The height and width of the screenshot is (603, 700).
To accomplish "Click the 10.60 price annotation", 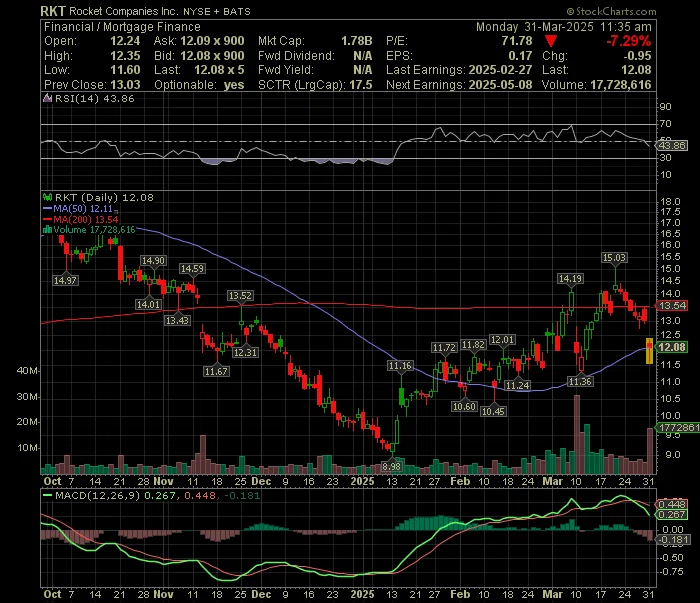I will [464, 407].
